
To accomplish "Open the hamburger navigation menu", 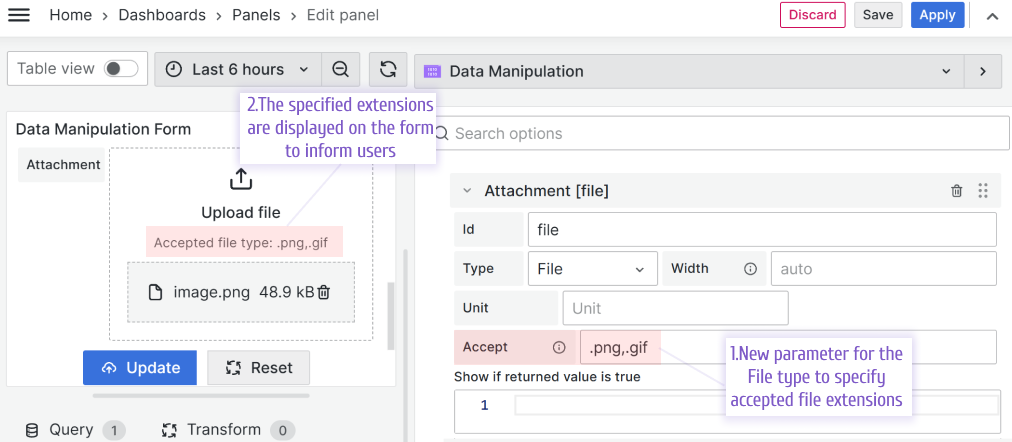I will [19, 15].
